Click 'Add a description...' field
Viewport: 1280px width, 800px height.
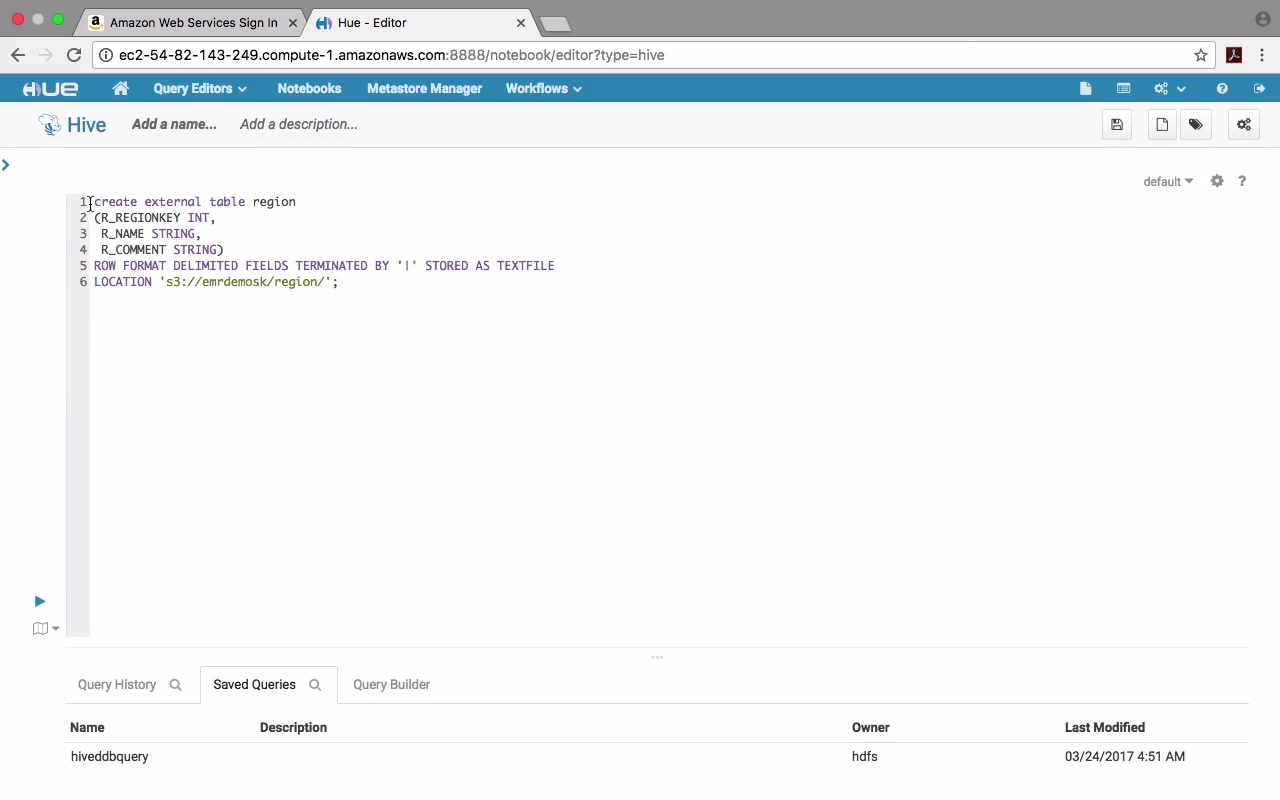pos(298,125)
